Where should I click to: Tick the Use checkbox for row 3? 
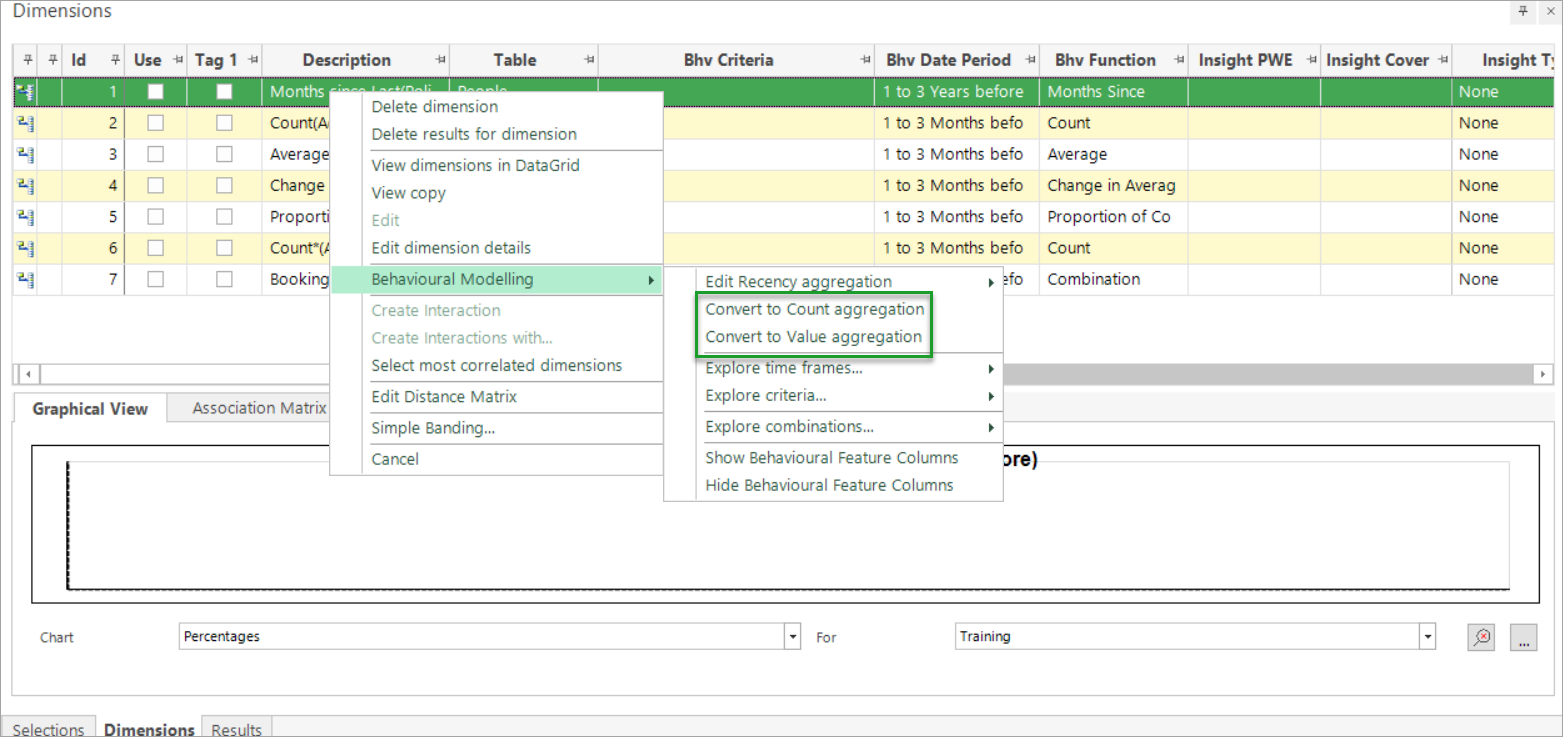(x=156, y=154)
